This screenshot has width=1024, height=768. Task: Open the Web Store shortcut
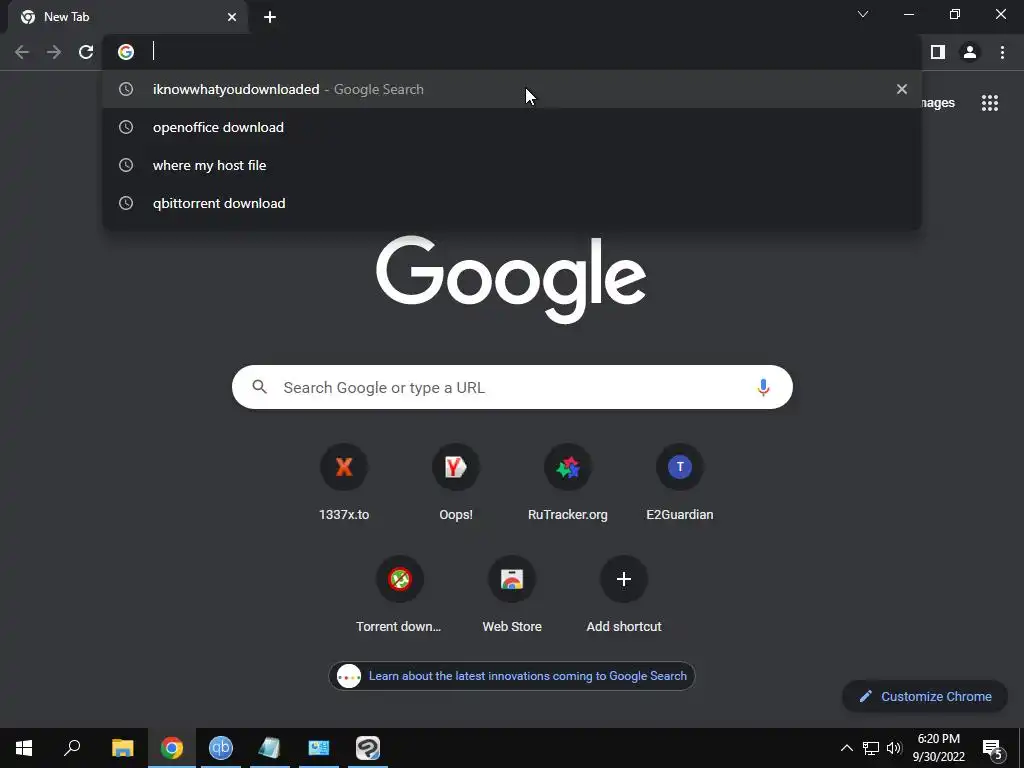512,594
